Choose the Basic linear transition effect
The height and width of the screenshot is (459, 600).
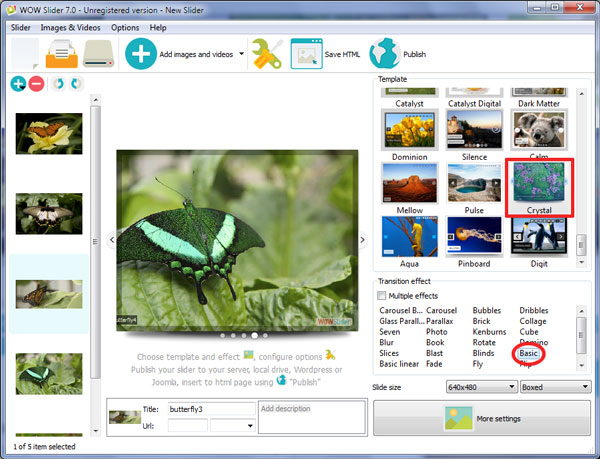pos(399,364)
